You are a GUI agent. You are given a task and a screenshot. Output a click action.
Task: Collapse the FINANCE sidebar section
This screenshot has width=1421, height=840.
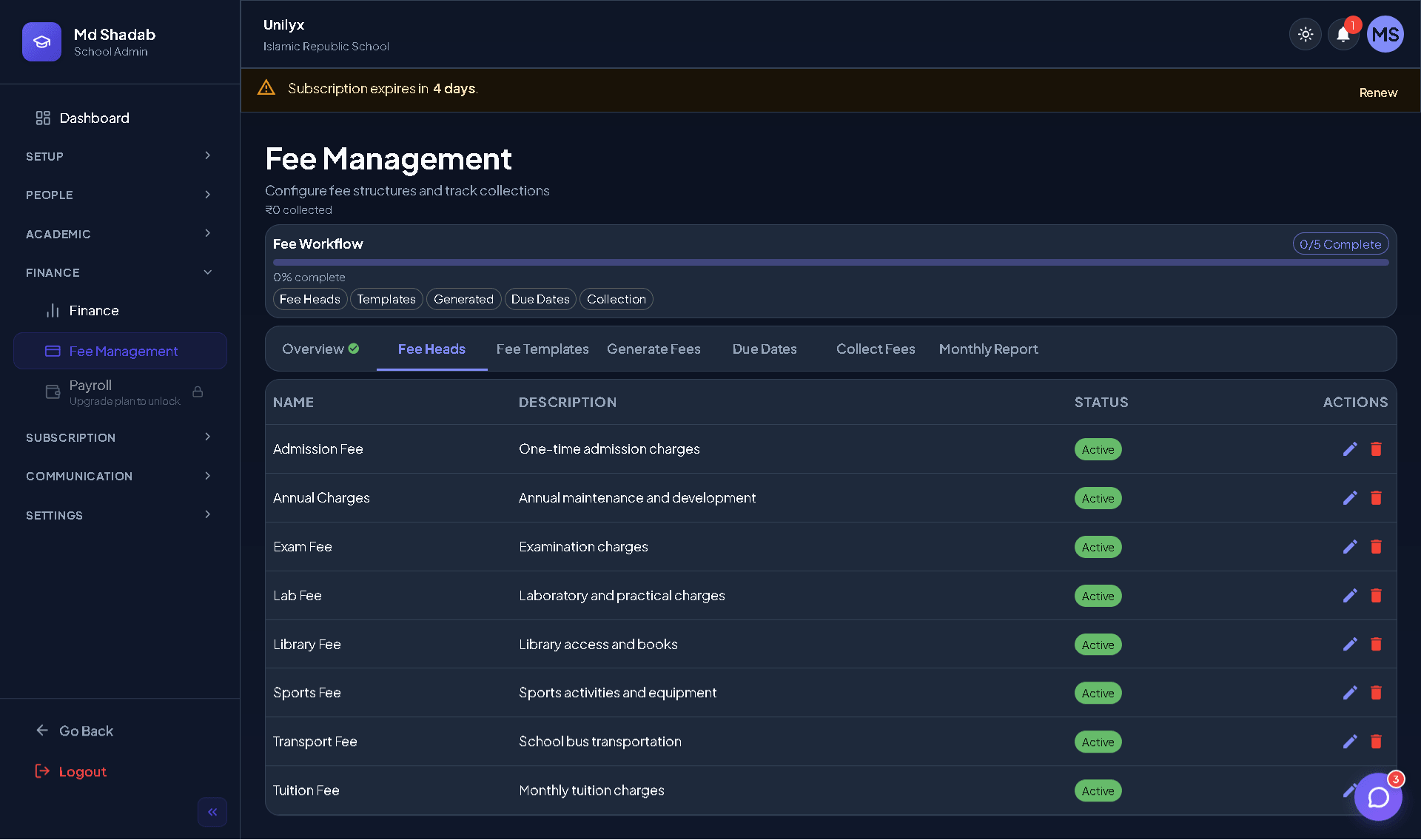[120, 272]
